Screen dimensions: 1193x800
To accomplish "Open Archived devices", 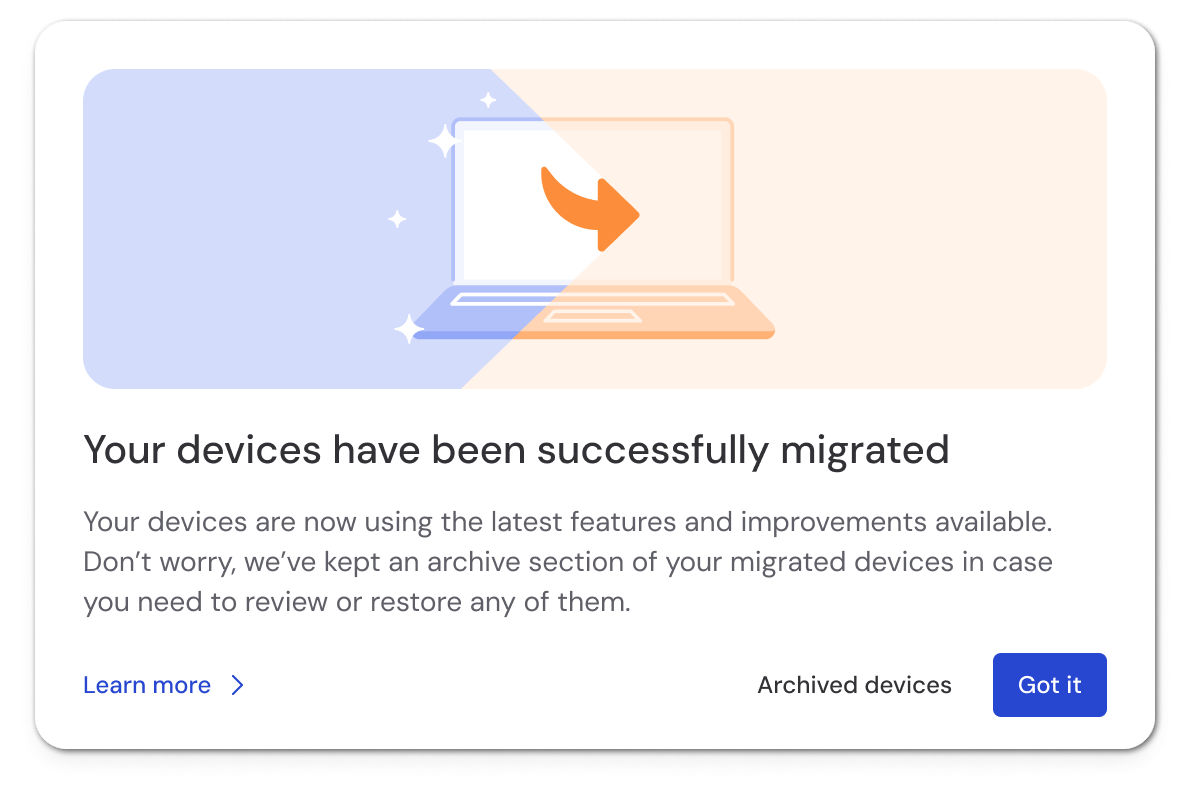I will coord(854,685).
